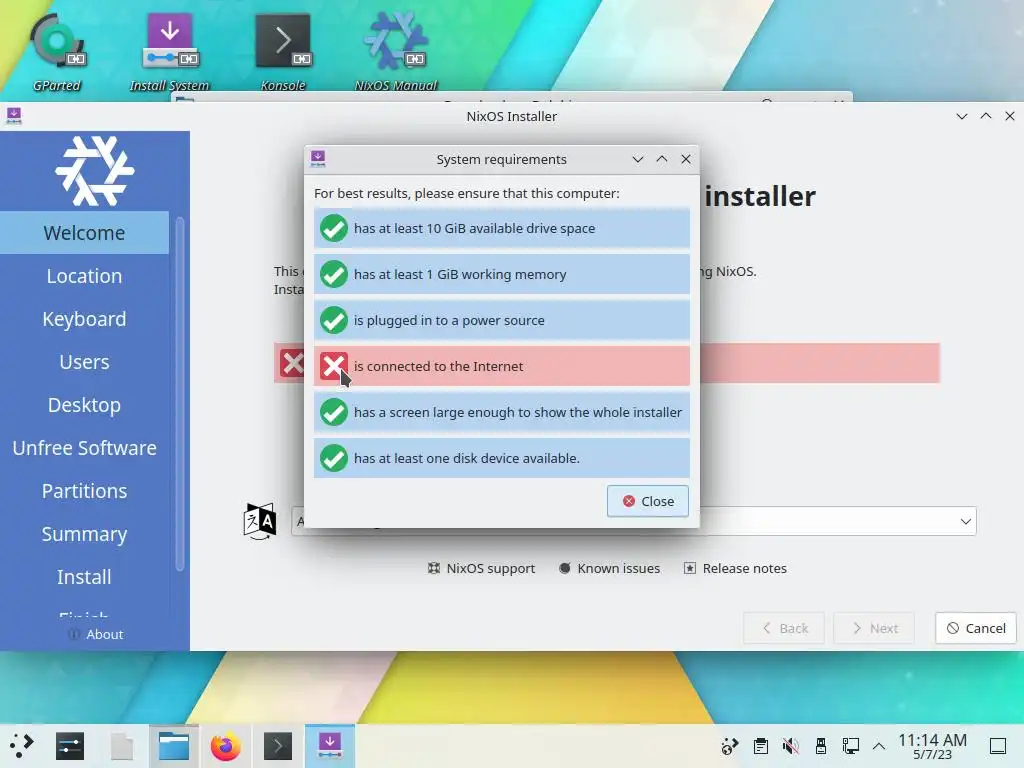1024x768 pixels.
Task: Click the language translation icon
Action: tap(260, 521)
